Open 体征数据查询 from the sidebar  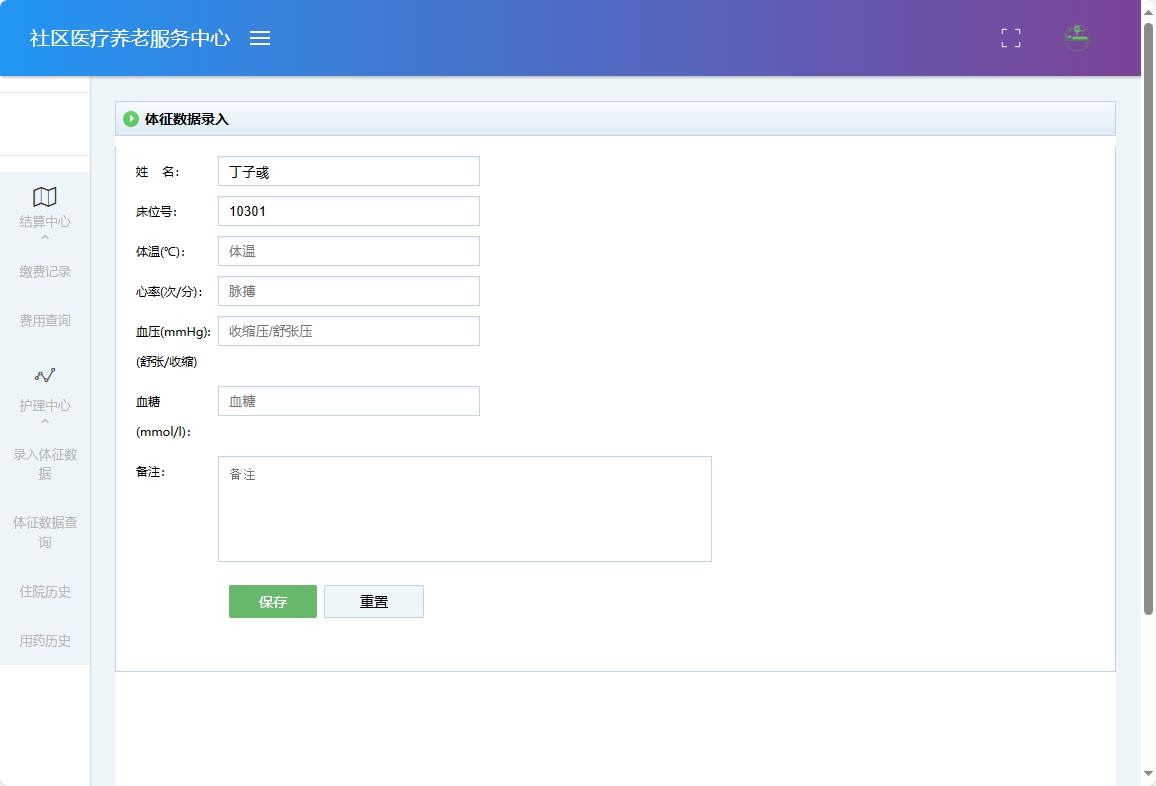pos(44,532)
